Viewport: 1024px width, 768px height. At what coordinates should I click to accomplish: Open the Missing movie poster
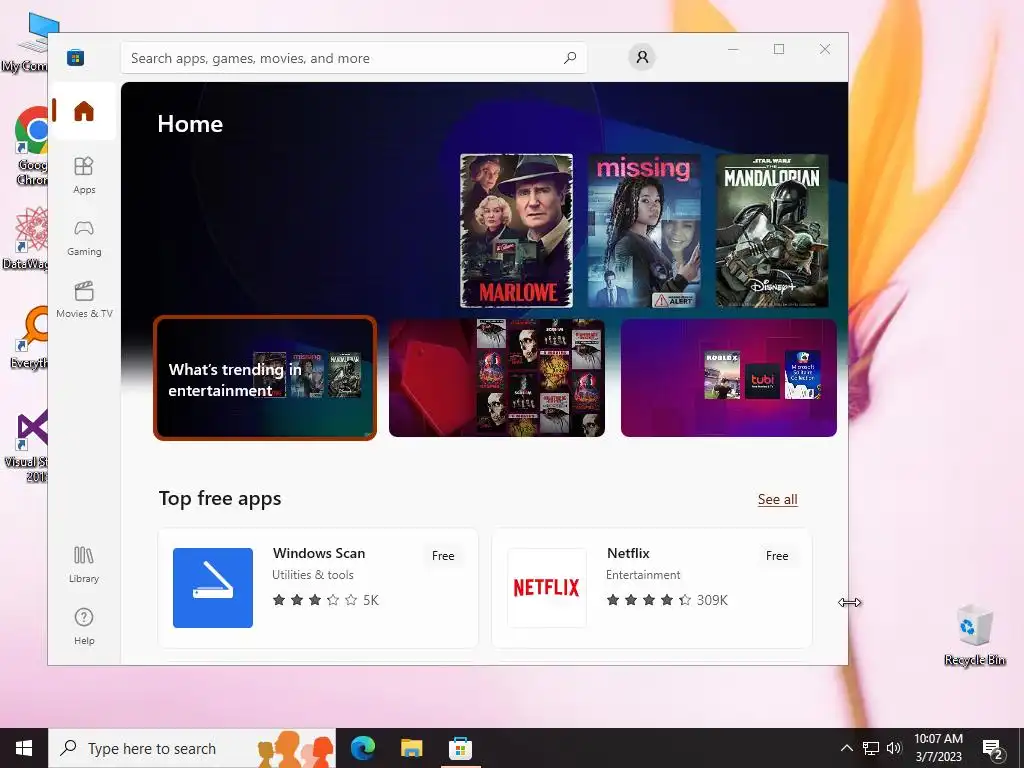point(644,231)
